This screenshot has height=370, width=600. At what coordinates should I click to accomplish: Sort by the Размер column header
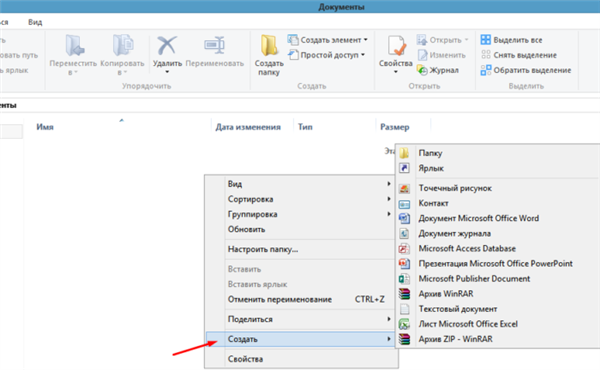(x=395, y=127)
